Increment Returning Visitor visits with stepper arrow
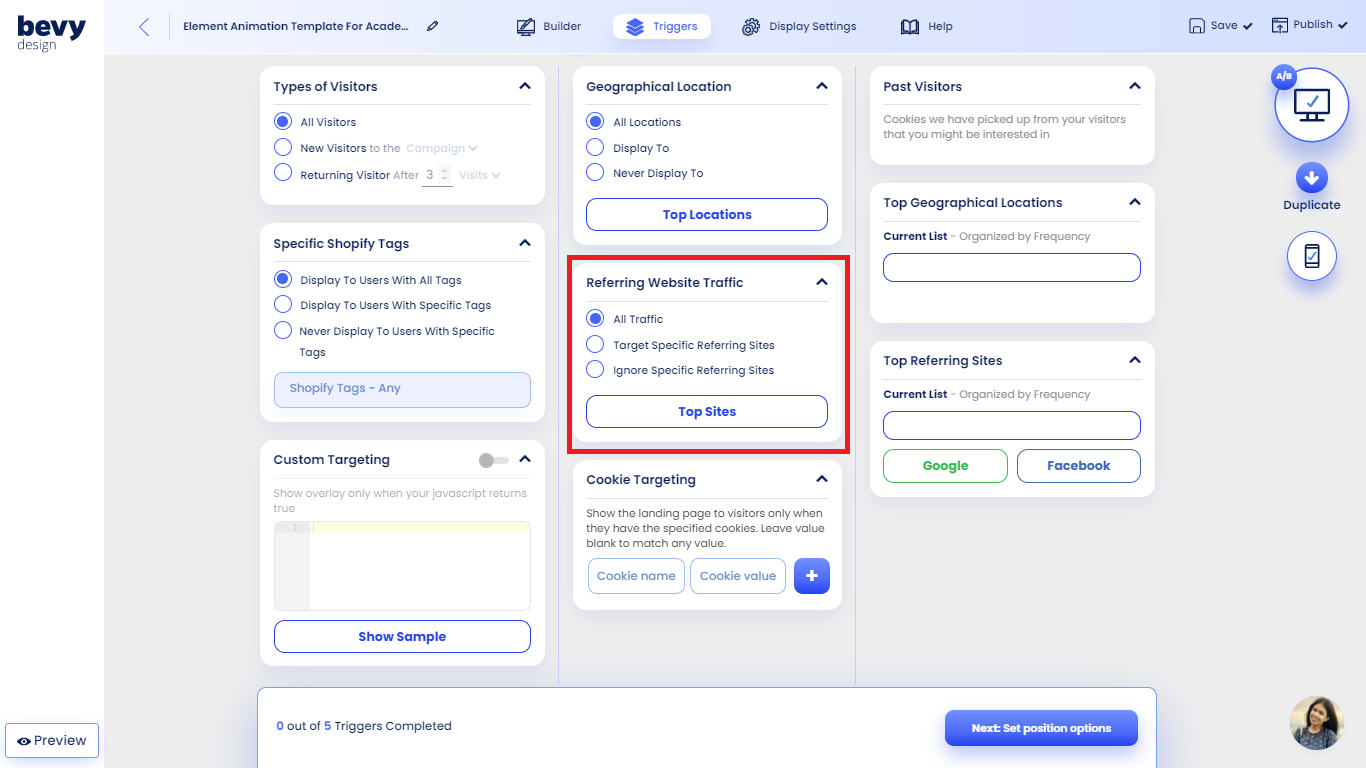Image resolution: width=1366 pixels, height=768 pixels. pyautogui.click(x=445, y=170)
